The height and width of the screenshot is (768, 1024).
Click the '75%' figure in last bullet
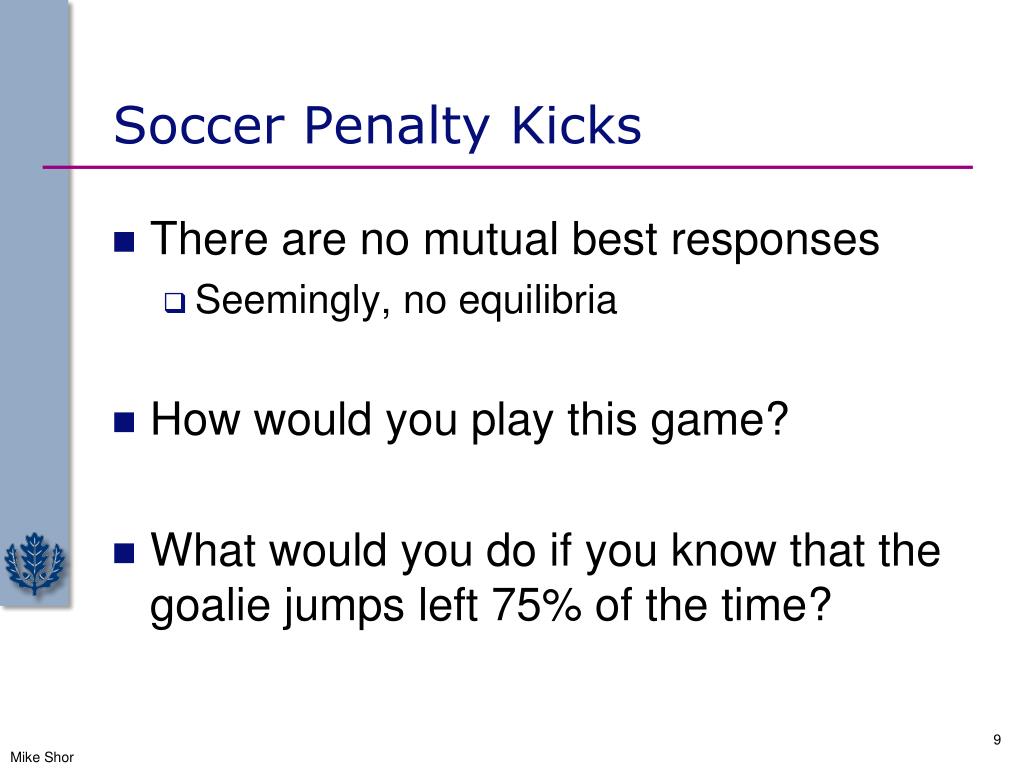click(x=536, y=605)
